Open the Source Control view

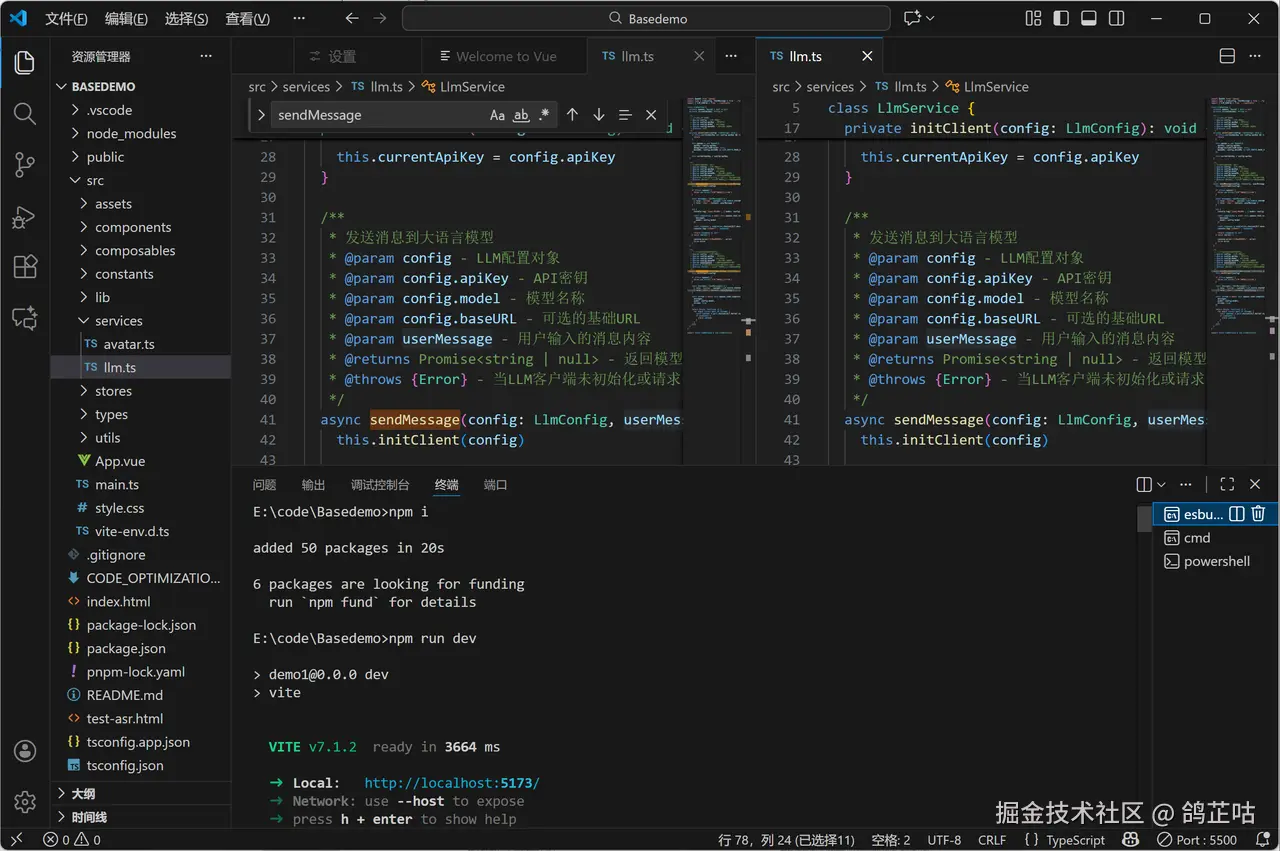[25, 165]
